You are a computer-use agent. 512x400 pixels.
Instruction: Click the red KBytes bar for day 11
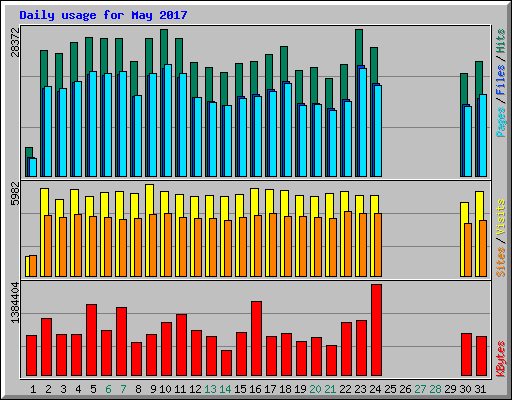181,345
